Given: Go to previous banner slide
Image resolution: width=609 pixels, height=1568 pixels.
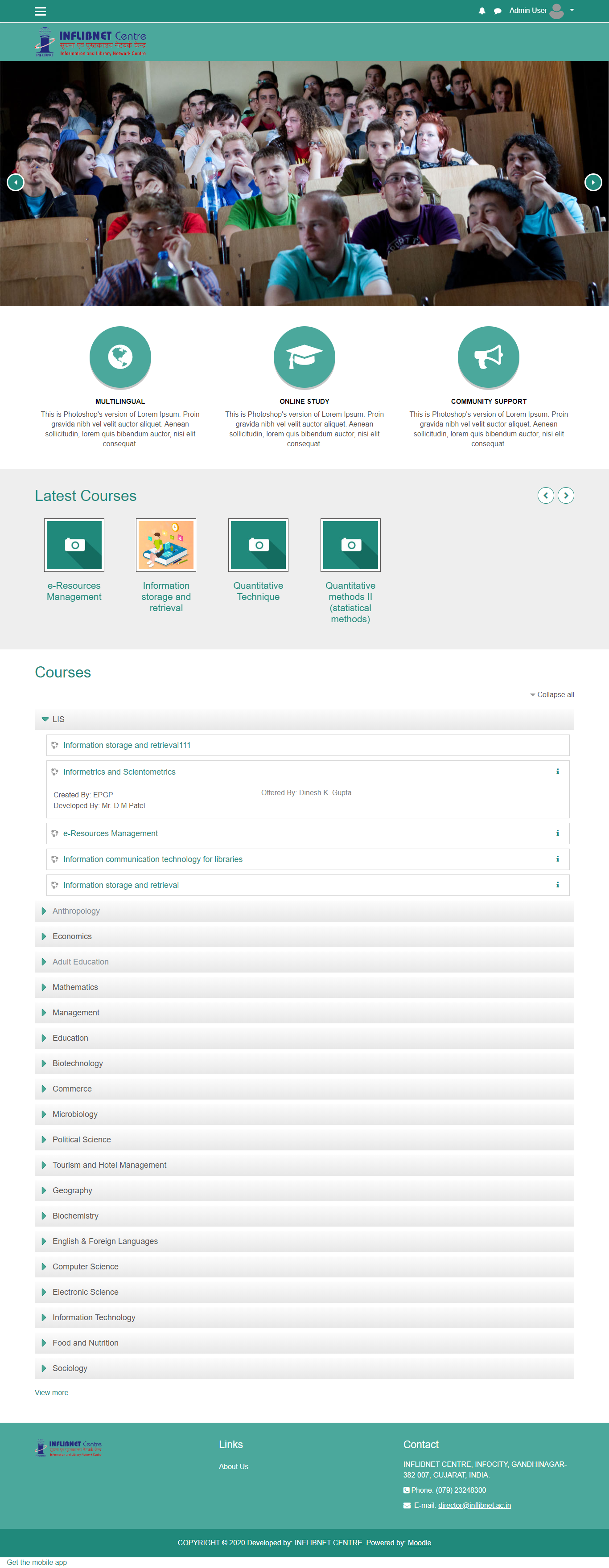Looking at the screenshot, I should [15, 182].
